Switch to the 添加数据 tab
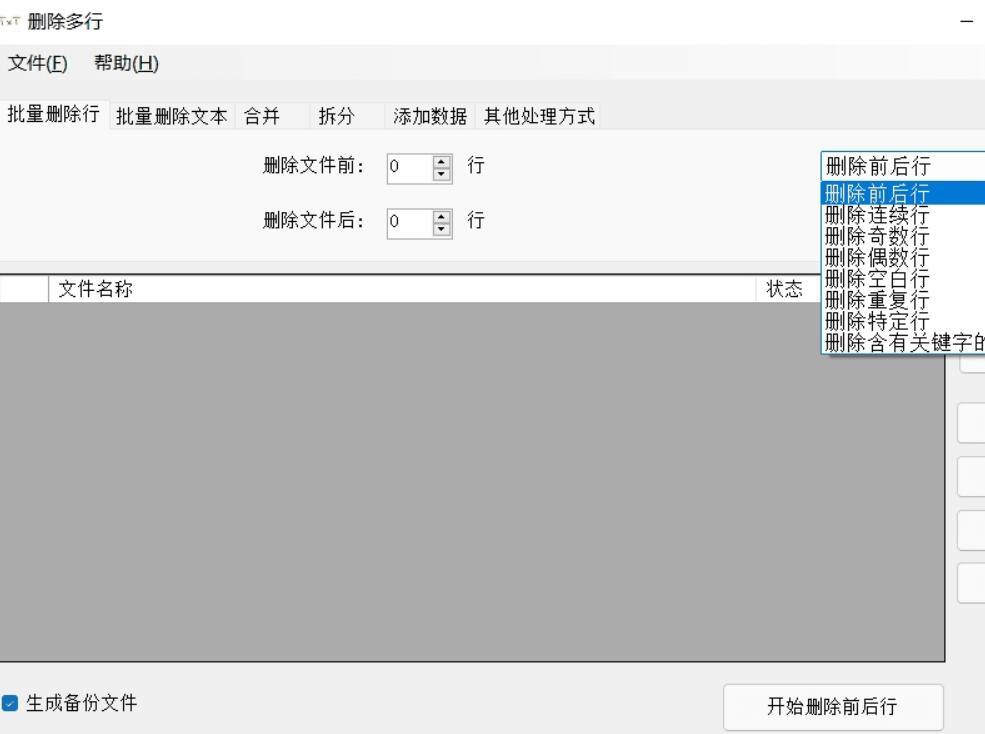Viewport: 985px width, 734px height. (x=430, y=116)
